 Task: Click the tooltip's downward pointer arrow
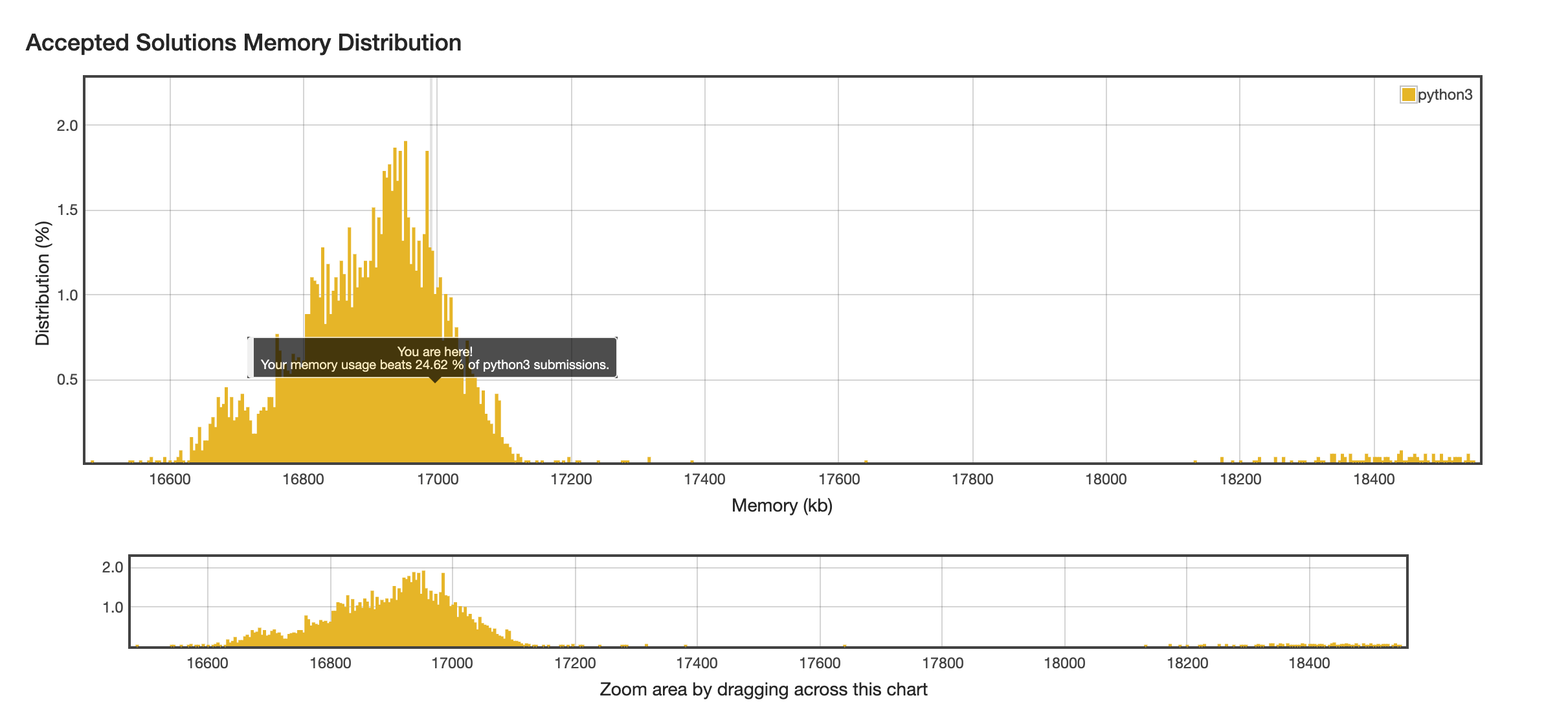(x=435, y=380)
